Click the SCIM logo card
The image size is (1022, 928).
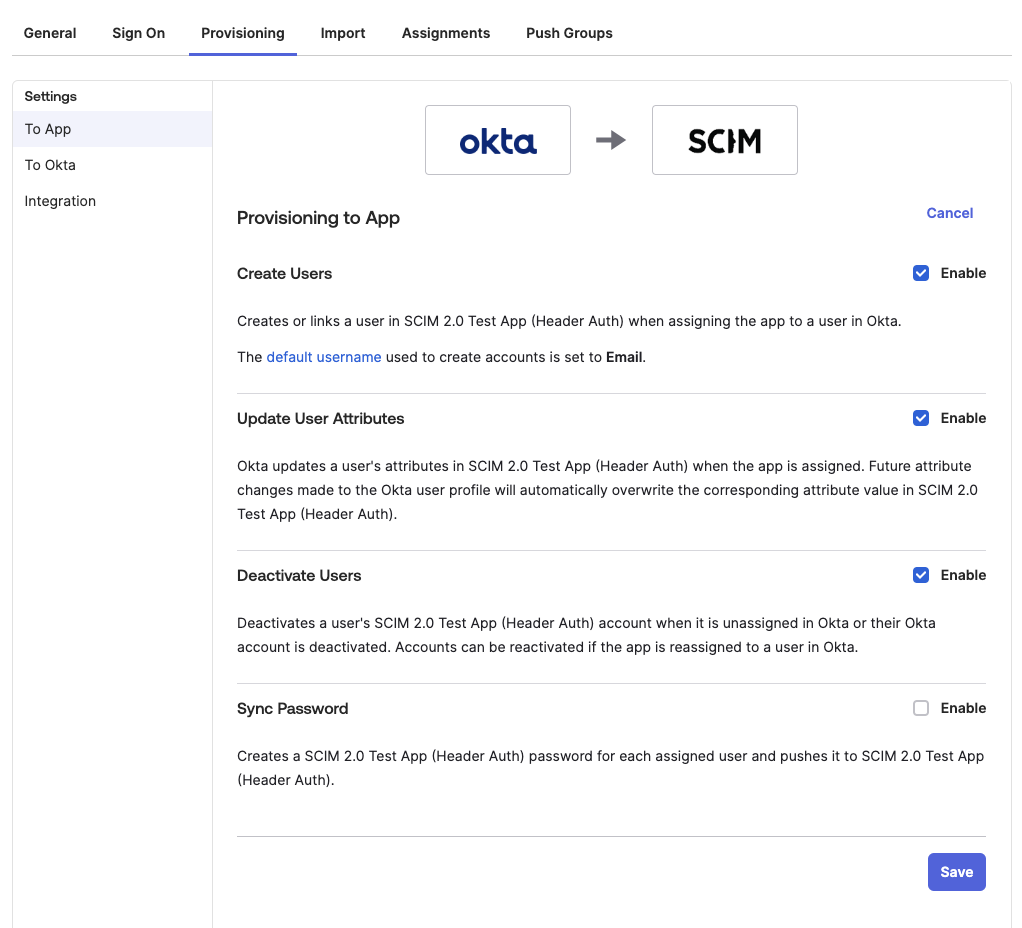coord(724,139)
